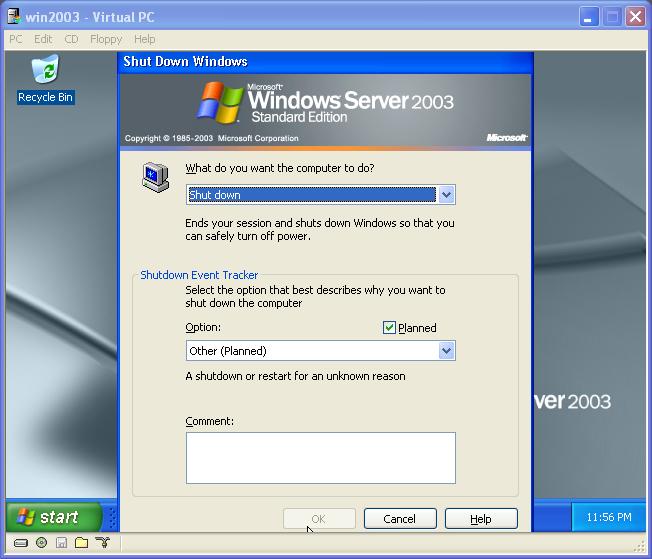Viewport: 652px width, 559px height.
Task: Open the Windows start menu
Action: click(x=53, y=517)
